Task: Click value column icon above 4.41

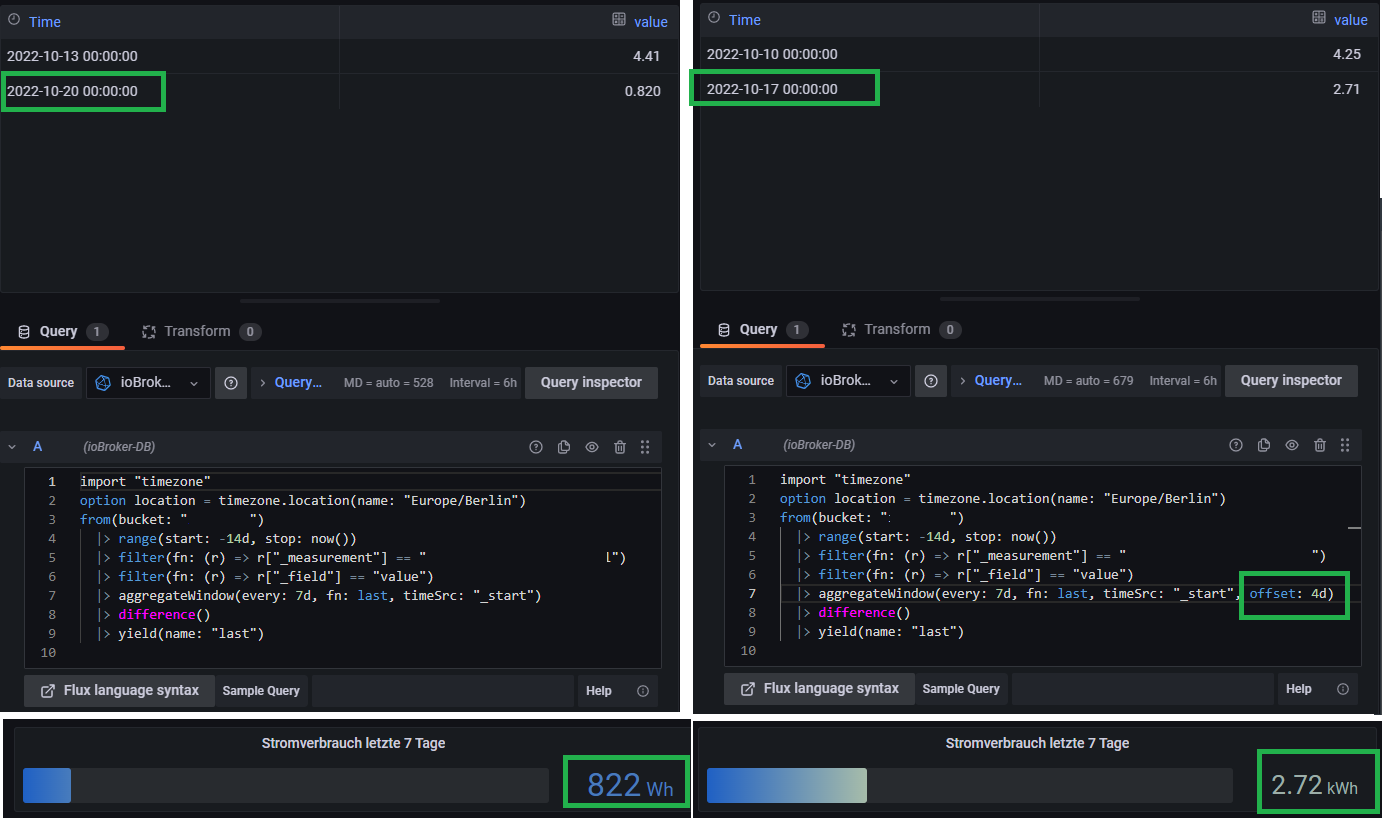Action: pyautogui.click(x=619, y=20)
